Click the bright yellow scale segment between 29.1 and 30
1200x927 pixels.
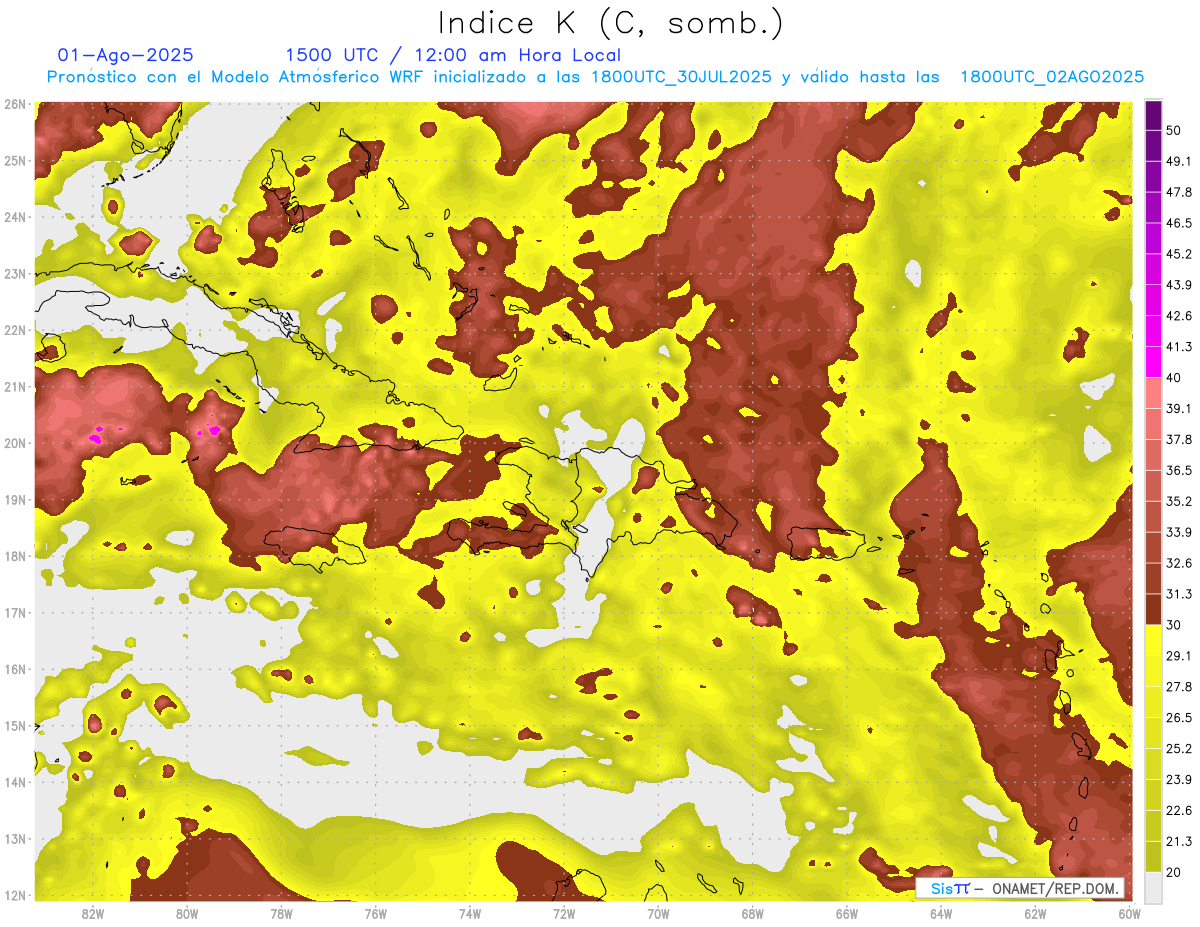1153,640
